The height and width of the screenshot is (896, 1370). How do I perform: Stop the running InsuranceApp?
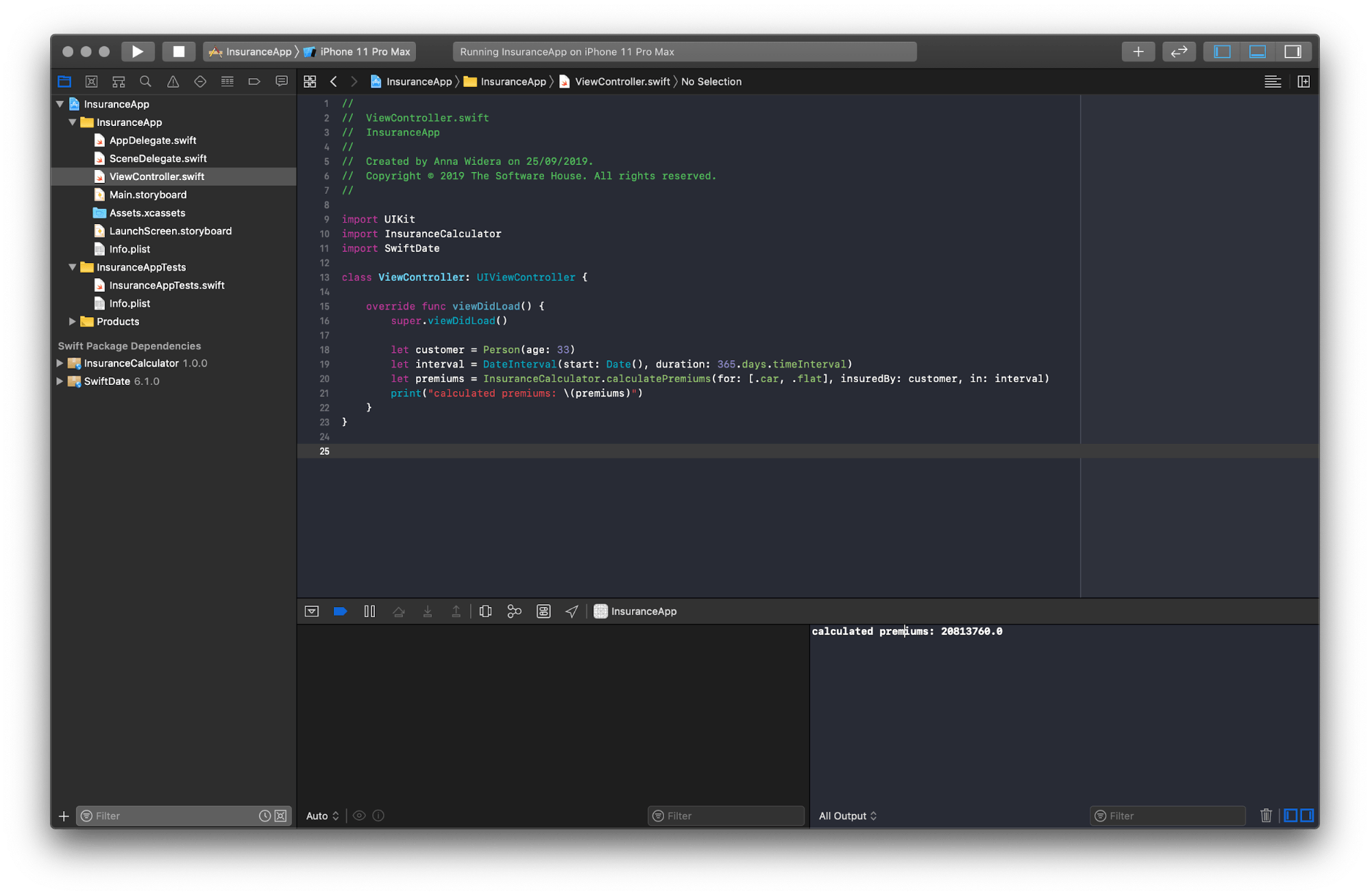(x=178, y=51)
